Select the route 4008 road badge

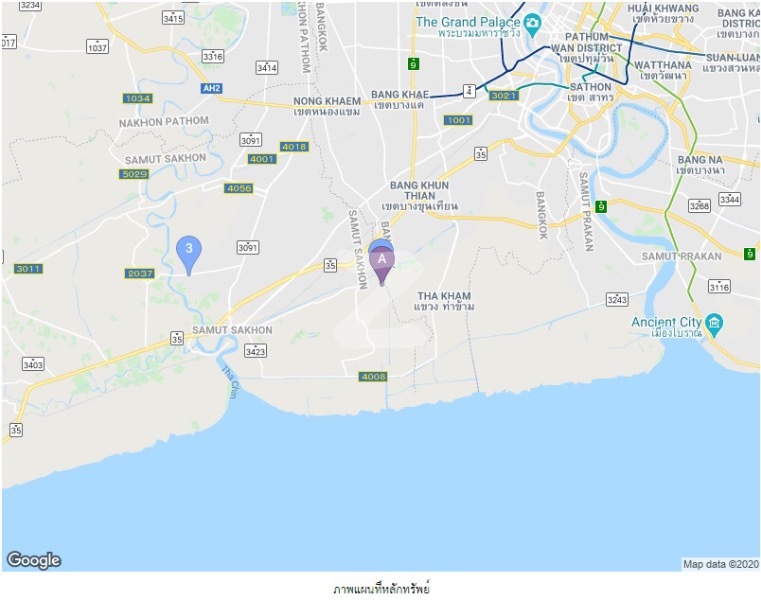pyautogui.click(x=373, y=376)
